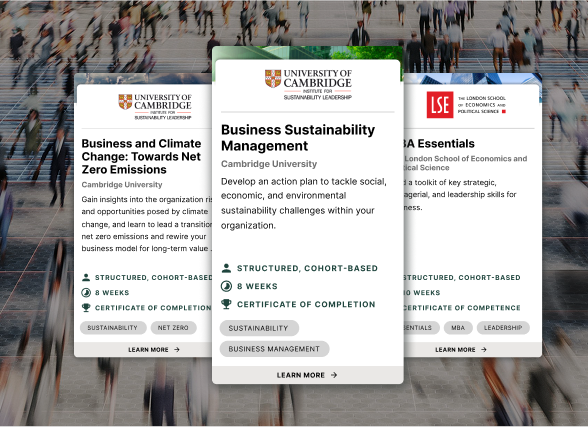This screenshot has width=588, height=427.
Task: Select the Net Zero tag
Action: [x=173, y=328]
